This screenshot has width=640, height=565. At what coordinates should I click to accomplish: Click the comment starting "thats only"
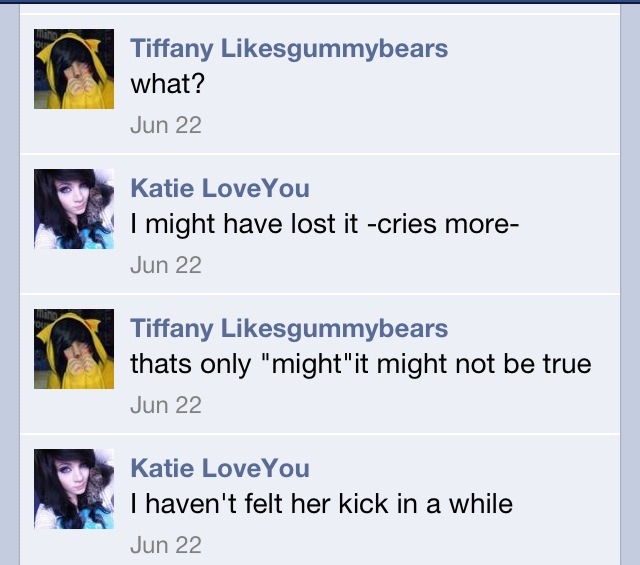tap(360, 364)
